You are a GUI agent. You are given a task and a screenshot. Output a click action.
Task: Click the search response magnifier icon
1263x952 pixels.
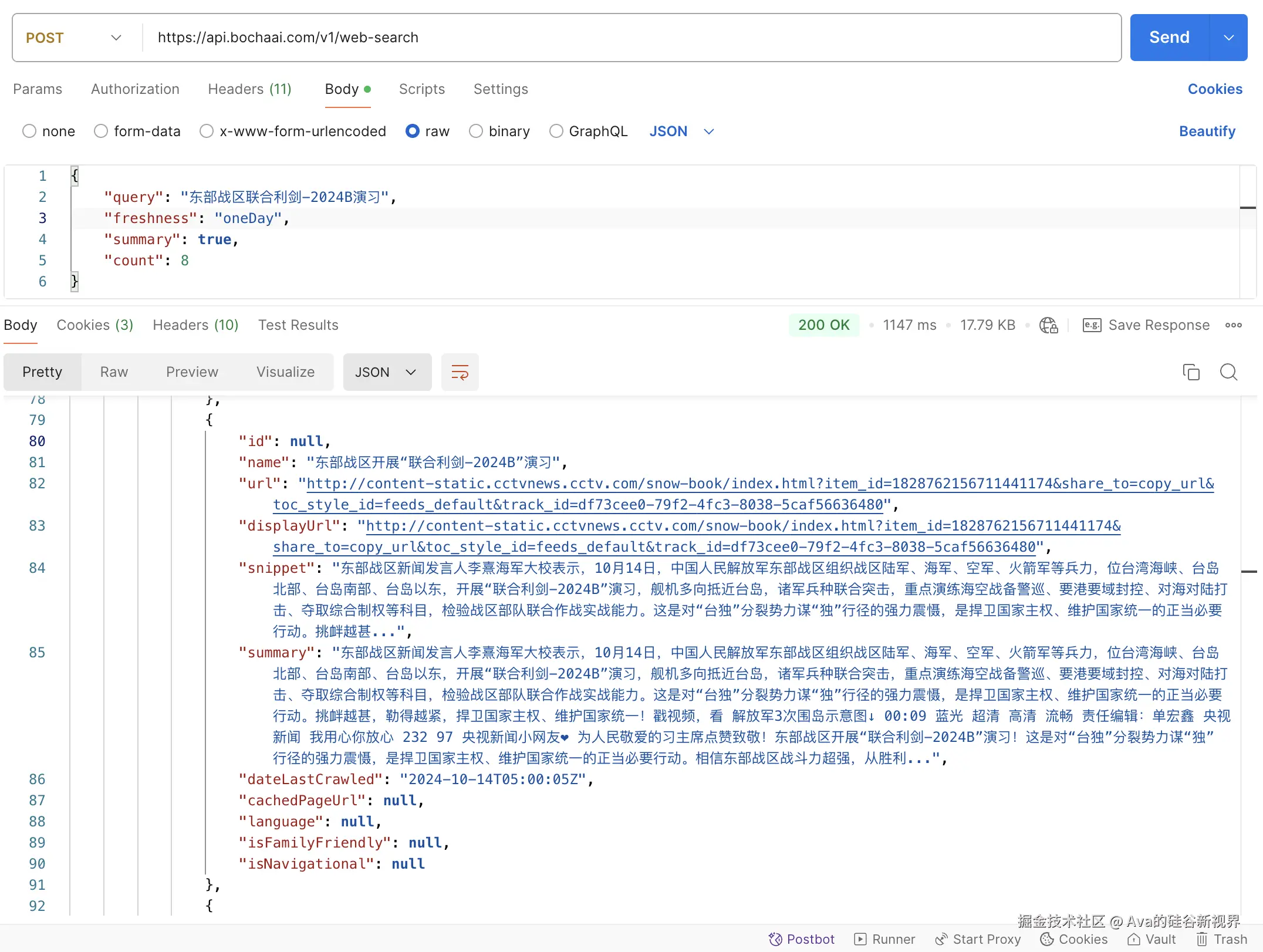click(x=1228, y=372)
